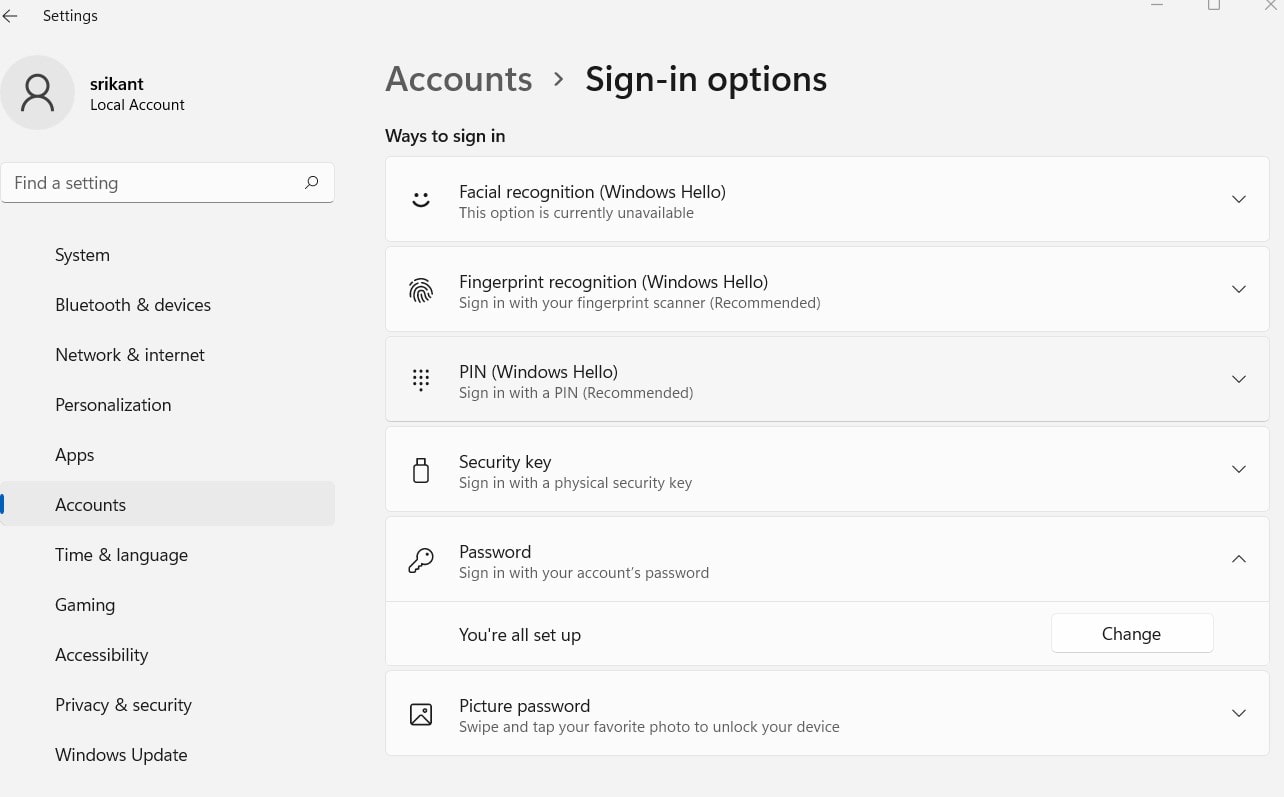1284x797 pixels.
Task: Click the Settings window title text
Action: (70, 16)
